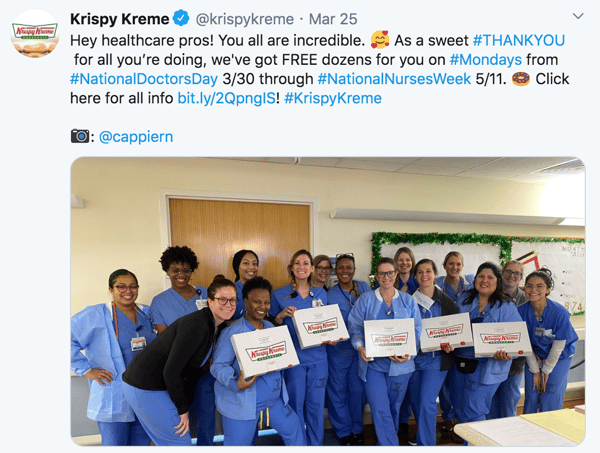
Task: Open the #NationalNursesWeek hashtag
Action: click(394, 79)
